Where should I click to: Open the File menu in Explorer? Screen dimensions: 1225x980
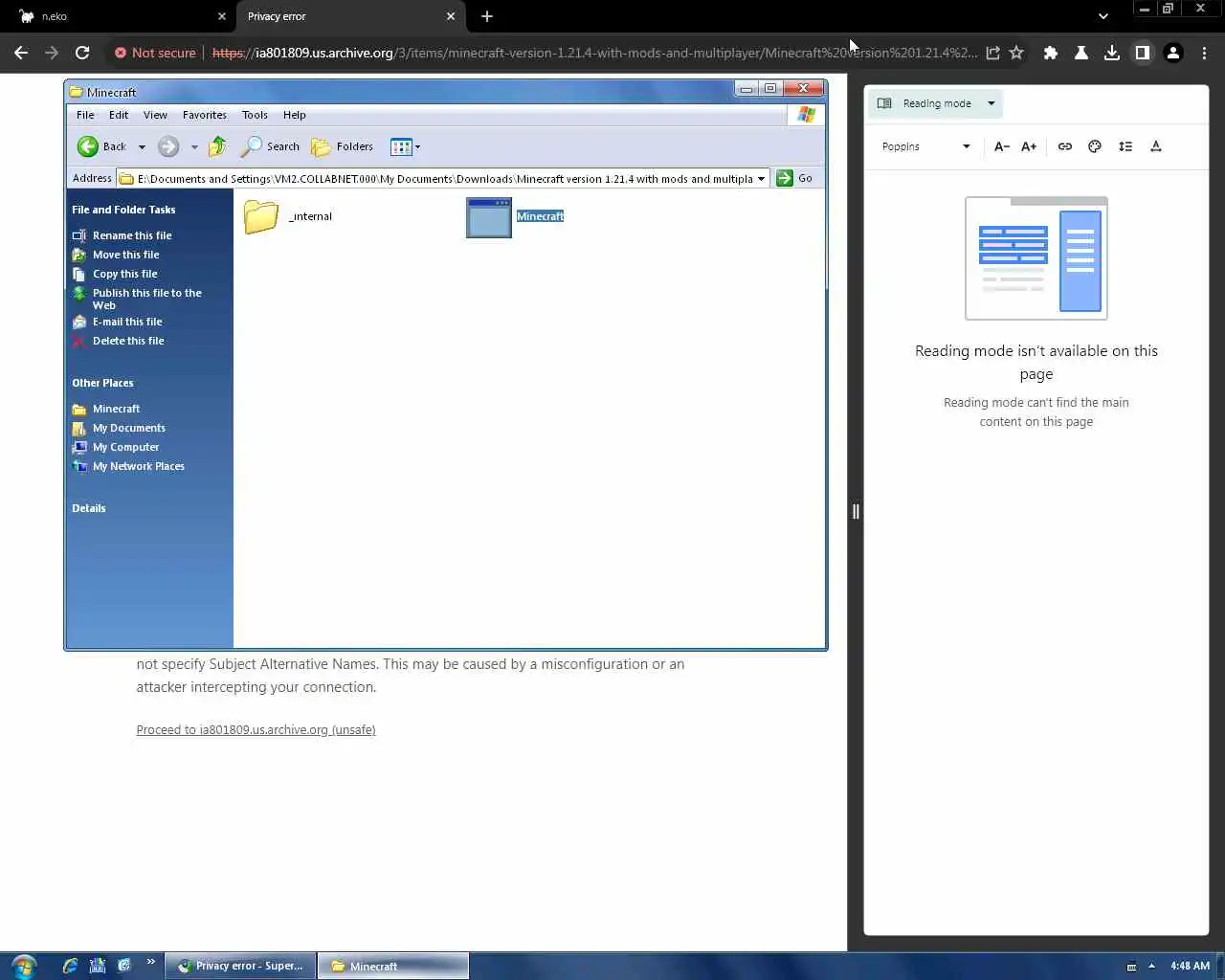tap(85, 115)
